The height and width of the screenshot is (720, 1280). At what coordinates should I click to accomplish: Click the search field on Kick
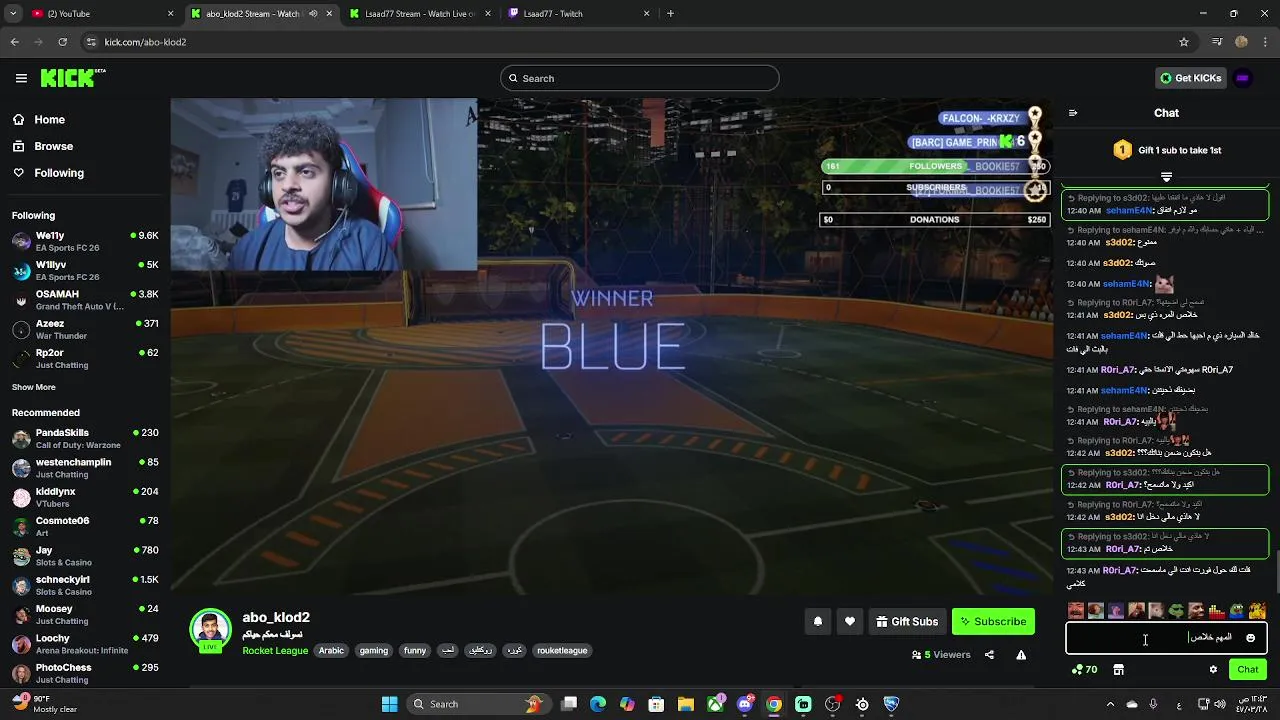(640, 78)
